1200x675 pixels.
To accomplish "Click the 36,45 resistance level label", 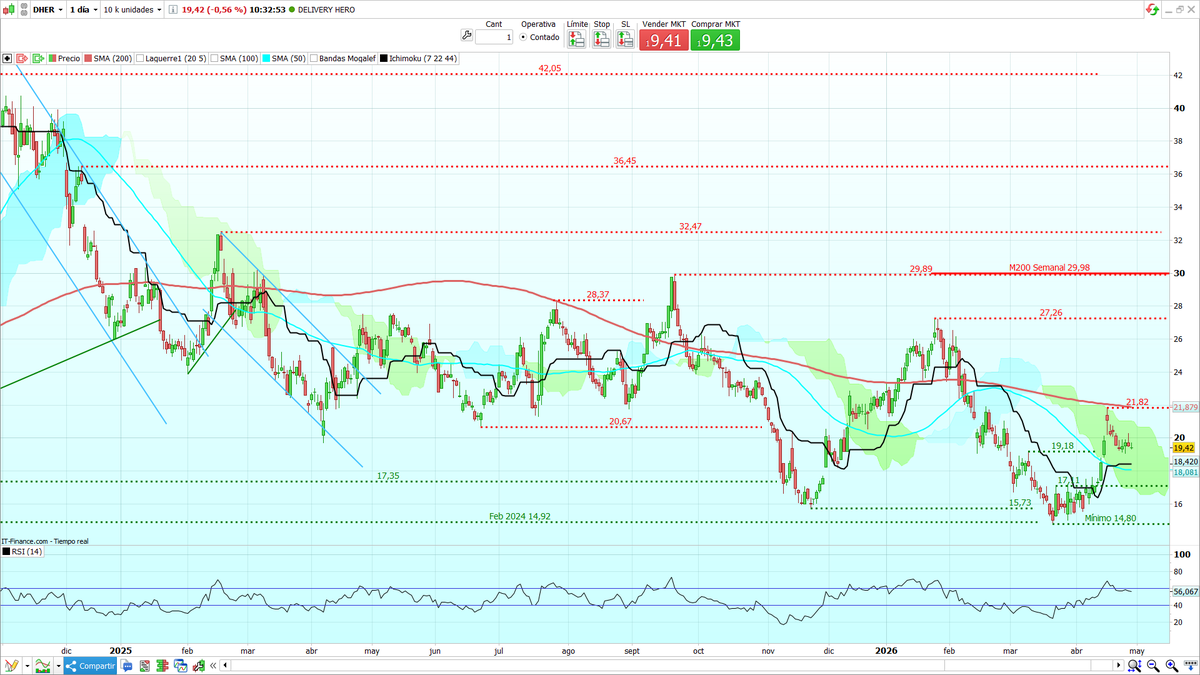I will coord(625,160).
